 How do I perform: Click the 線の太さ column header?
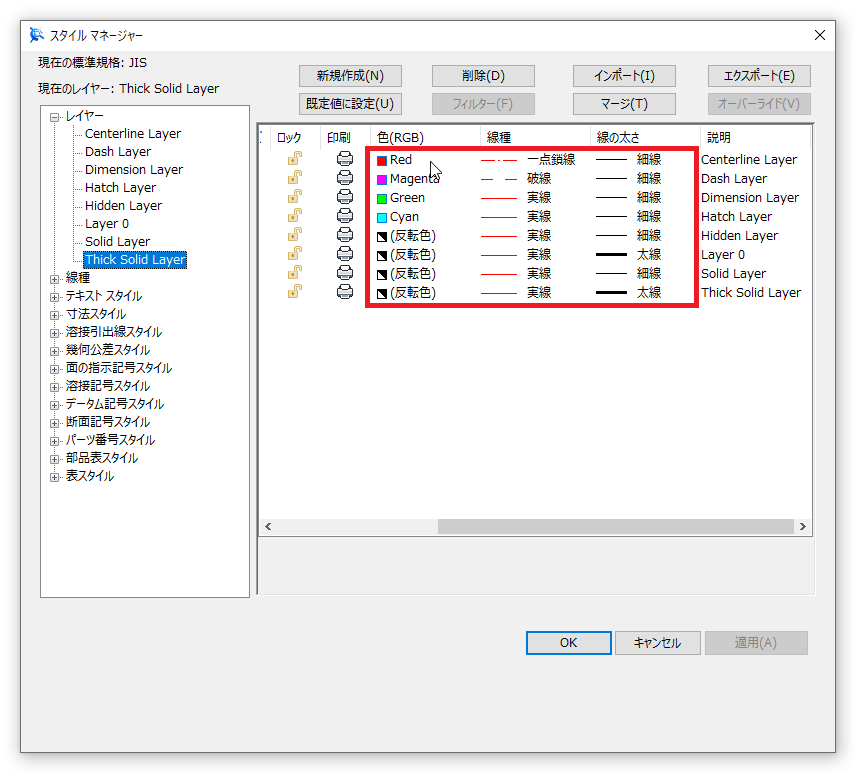click(x=618, y=138)
